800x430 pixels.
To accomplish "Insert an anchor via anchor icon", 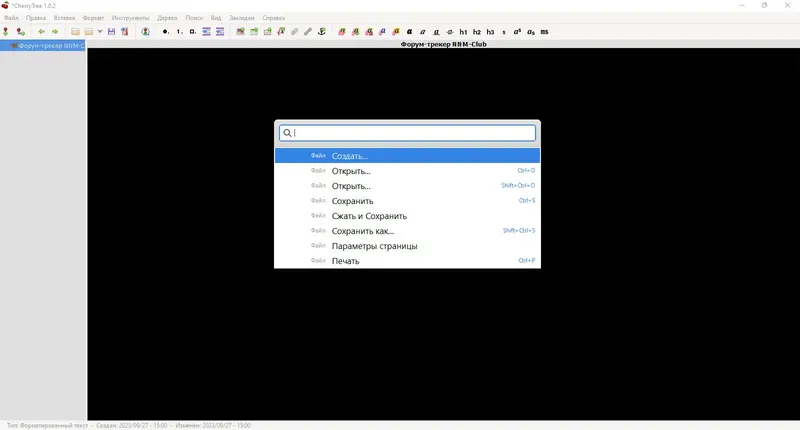I will coord(321,32).
